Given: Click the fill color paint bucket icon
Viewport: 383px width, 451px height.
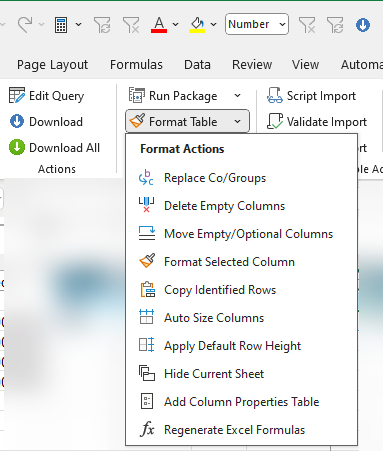Looking at the screenshot, I should pos(197,25).
